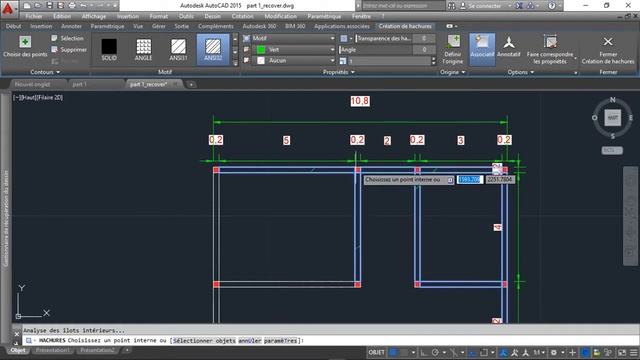Toggle polar tracking in status bar

pos(436,352)
